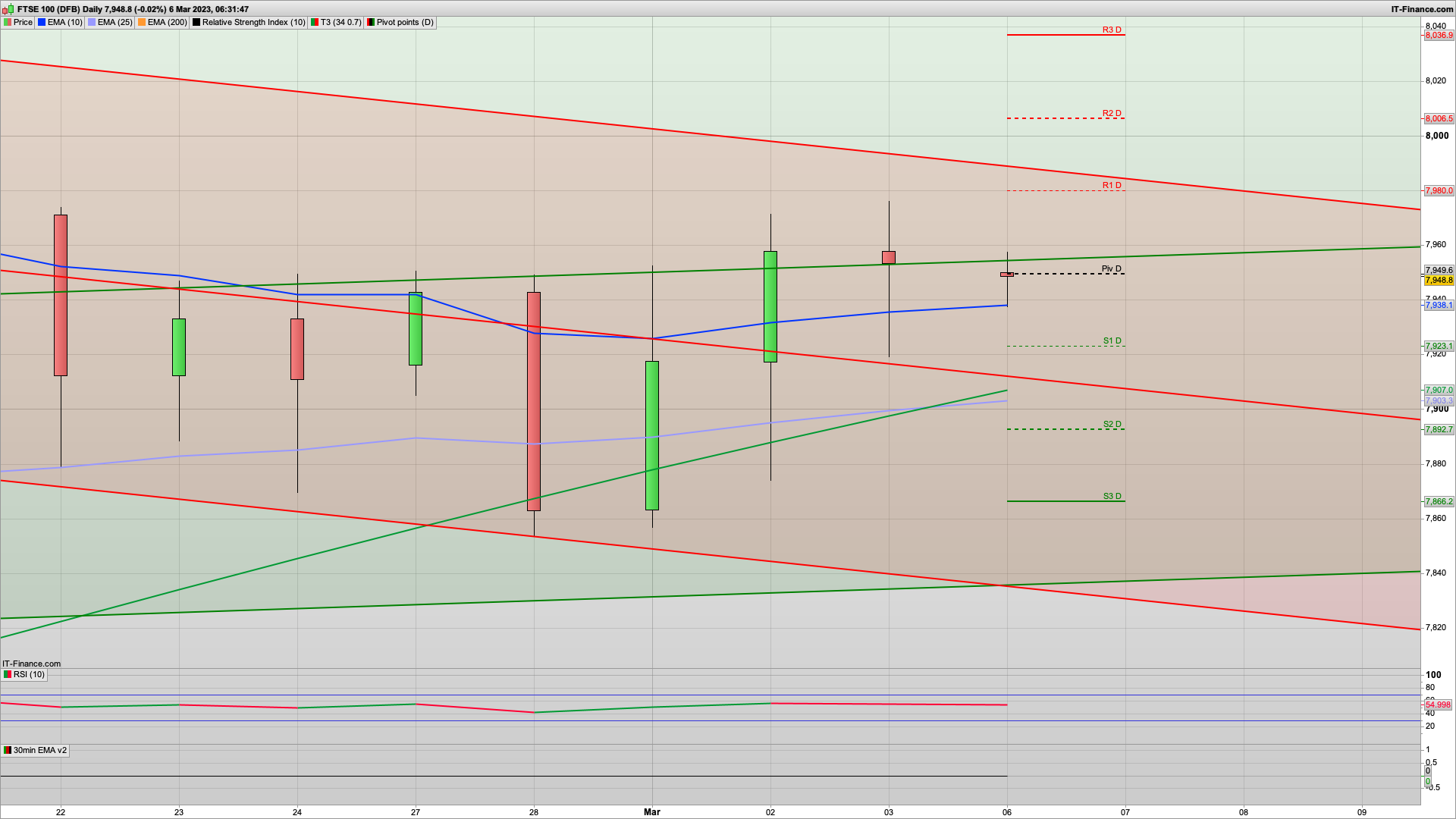Click the EMA (10) blue swatch icon
Screen dimensions: 1456x819
42,23
